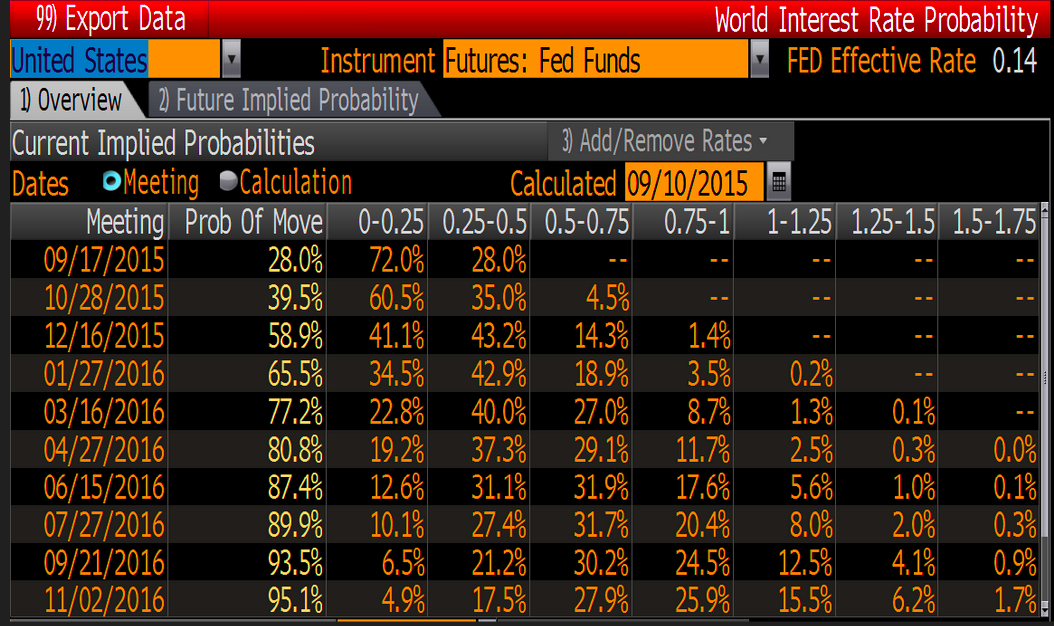Click the 89.9% Prob Of Move value
This screenshot has height=626, width=1054.
click(x=296, y=524)
